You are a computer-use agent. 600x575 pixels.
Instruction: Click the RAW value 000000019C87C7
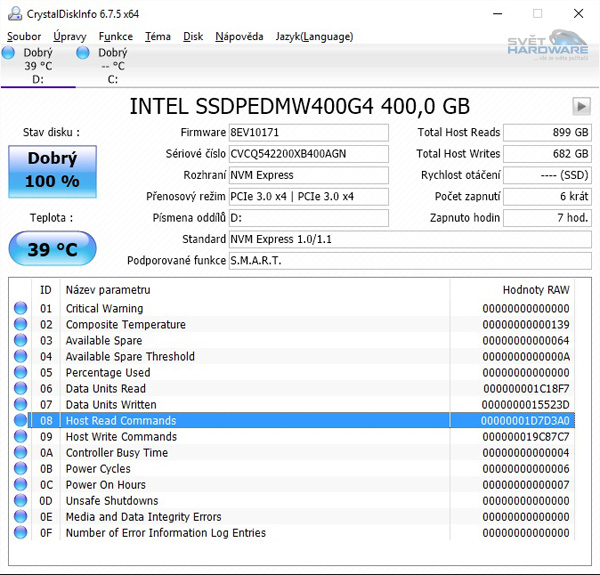click(526, 437)
